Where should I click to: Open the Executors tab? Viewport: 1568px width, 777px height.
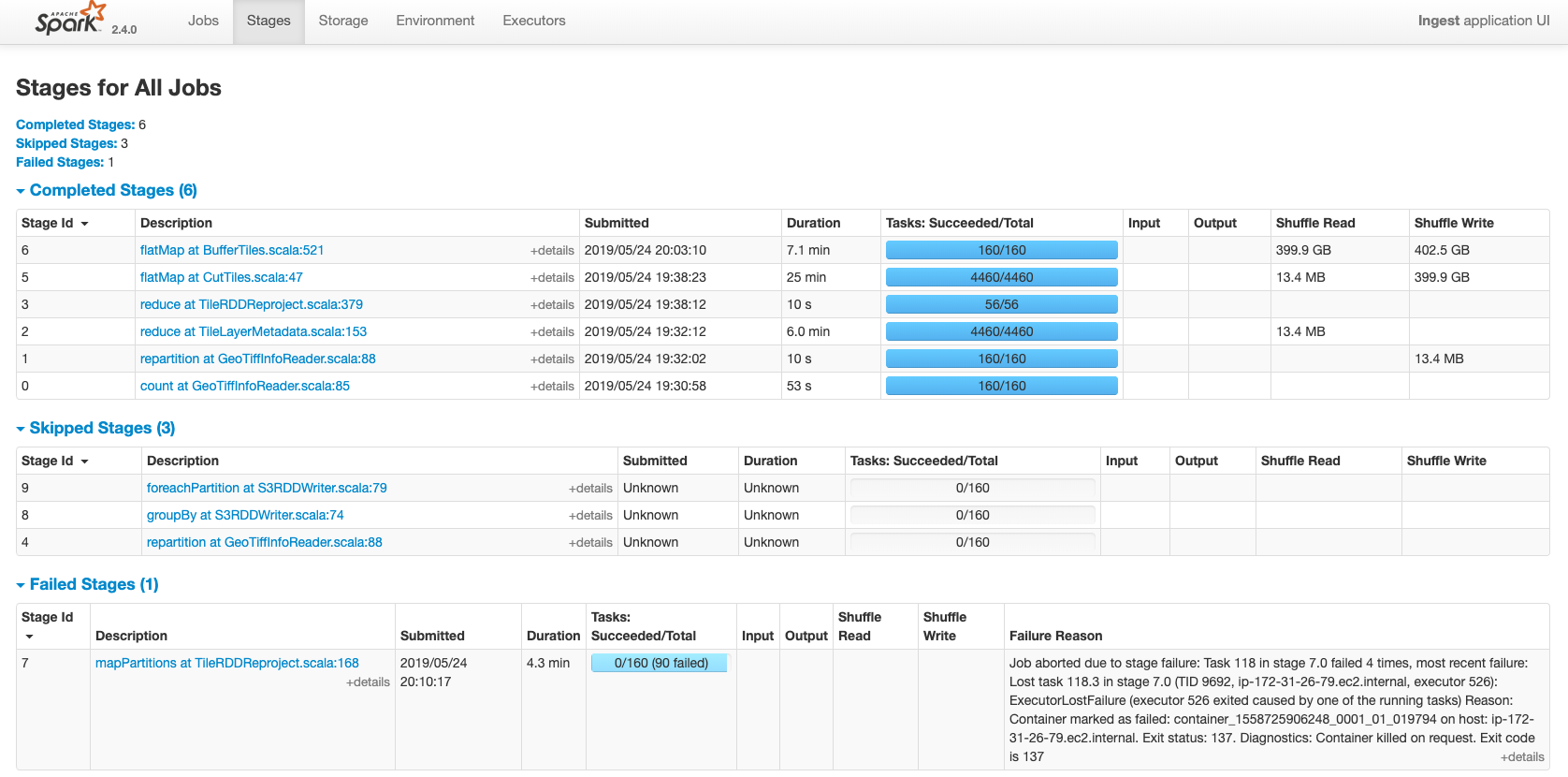(534, 21)
